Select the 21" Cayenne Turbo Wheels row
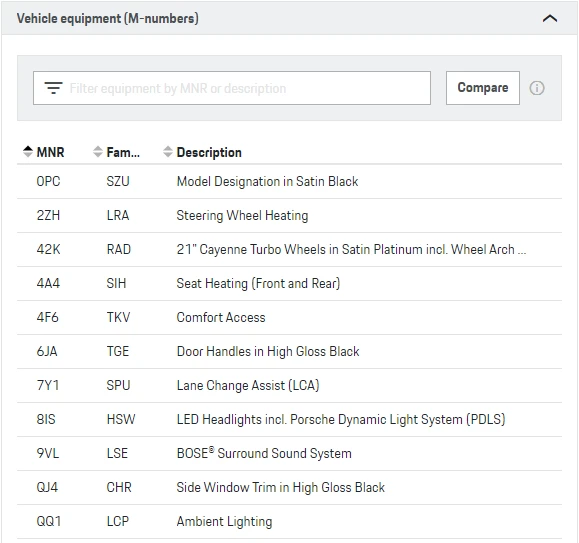Screen dimensions: 579x543 pos(290,250)
